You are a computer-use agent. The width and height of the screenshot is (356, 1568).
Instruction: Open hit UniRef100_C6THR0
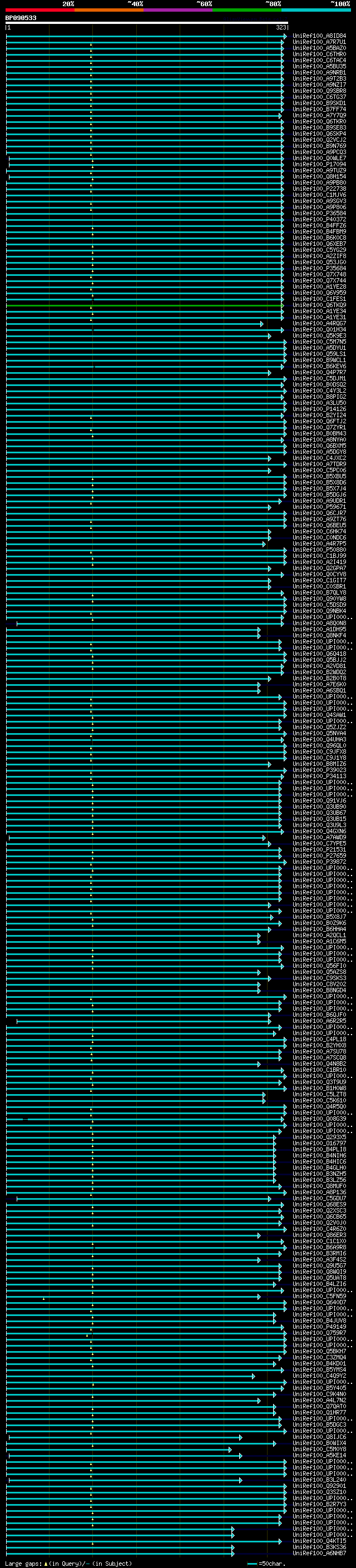tap(319, 54)
